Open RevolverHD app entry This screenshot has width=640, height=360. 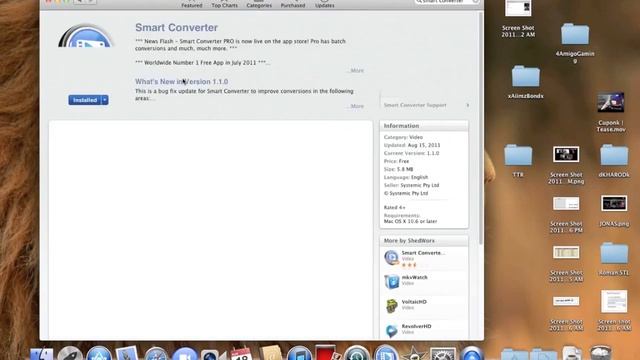click(x=424, y=330)
